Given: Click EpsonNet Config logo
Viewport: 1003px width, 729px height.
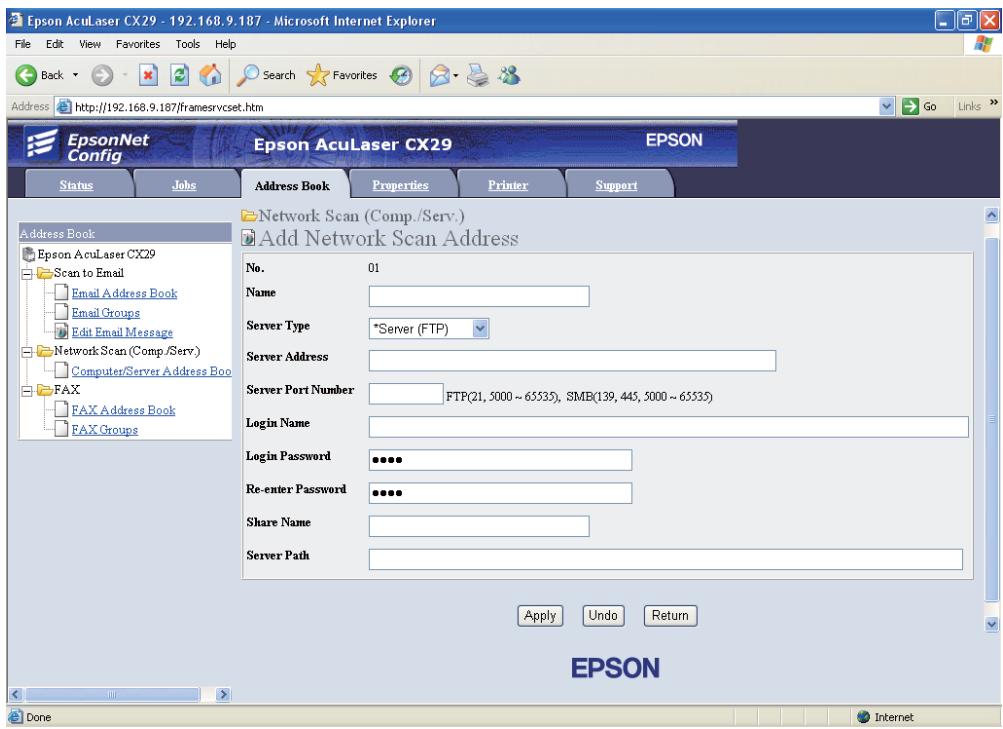Looking at the screenshot, I should click(88, 146).
